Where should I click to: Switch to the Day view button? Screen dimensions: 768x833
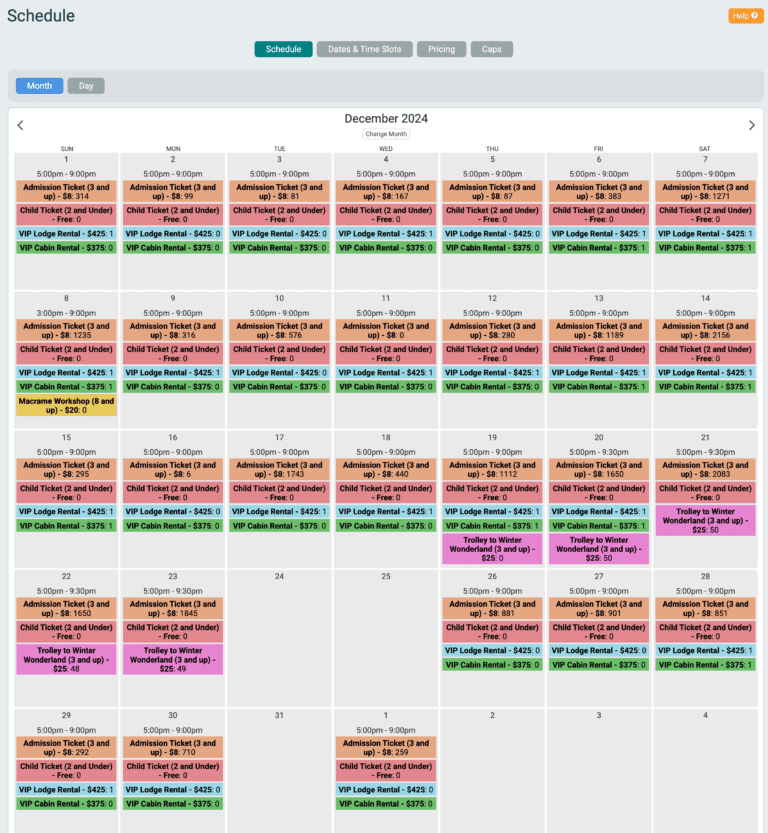coord(86,86)
